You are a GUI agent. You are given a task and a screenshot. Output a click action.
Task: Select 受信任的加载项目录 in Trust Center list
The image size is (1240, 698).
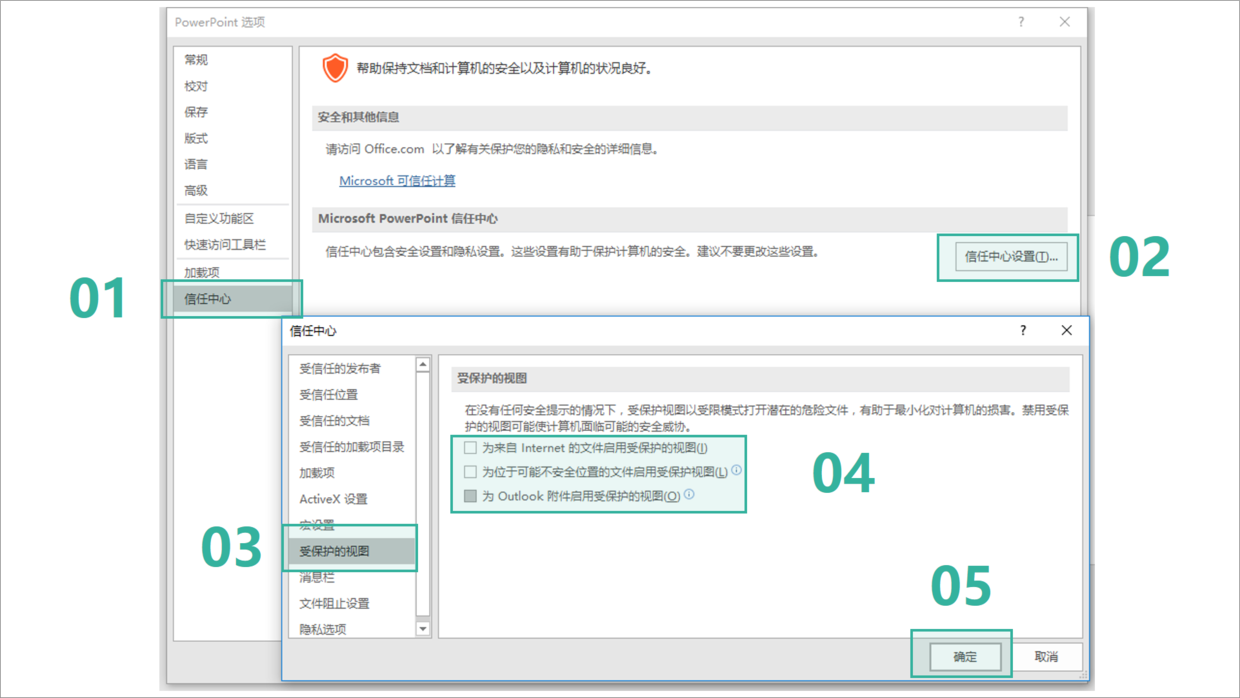[351, 446]
